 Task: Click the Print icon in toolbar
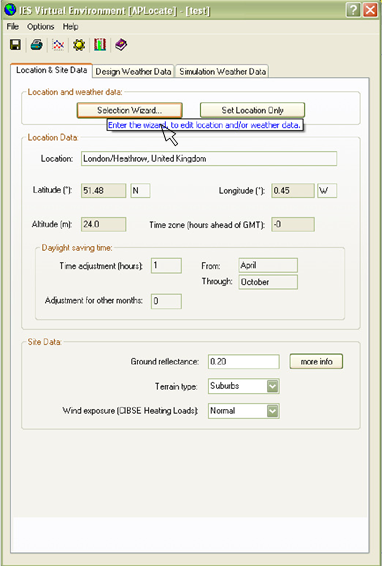coord(36,45)
